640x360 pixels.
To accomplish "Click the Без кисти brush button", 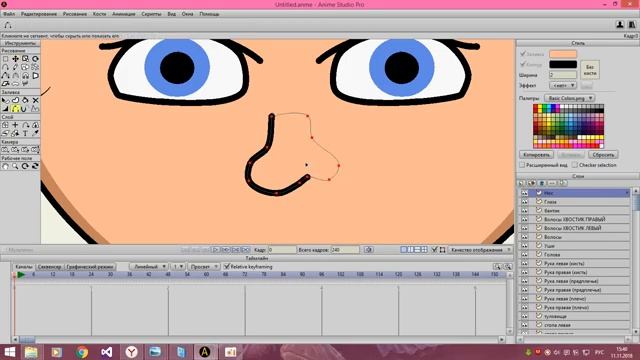I will point(590,70).
